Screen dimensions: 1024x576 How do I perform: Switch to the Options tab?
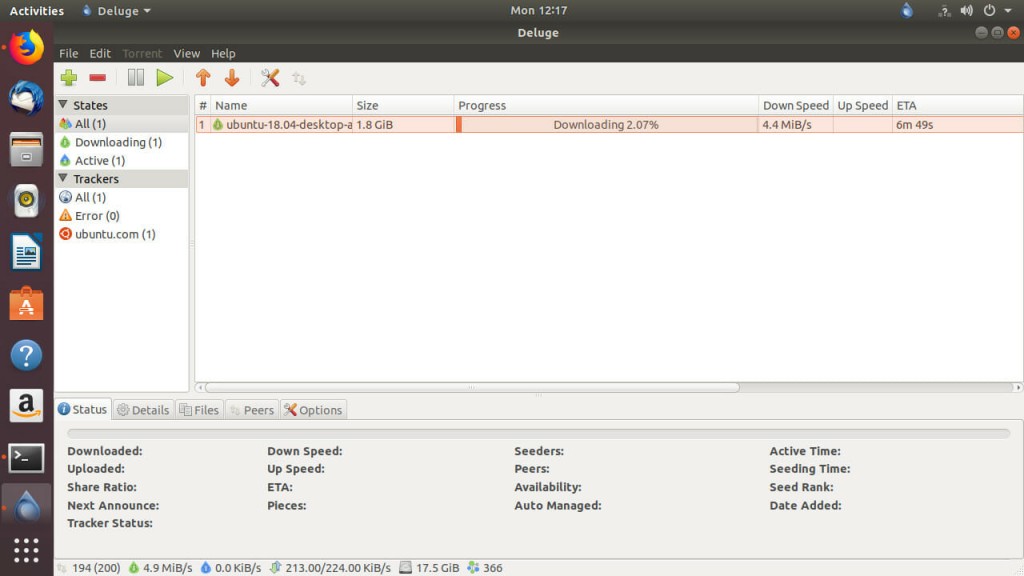click(x=313, y=409)
